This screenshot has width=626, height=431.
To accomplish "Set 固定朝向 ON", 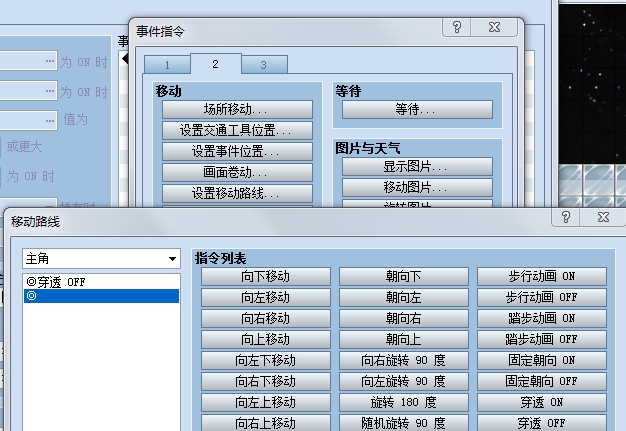I will [x=542, y=360].
